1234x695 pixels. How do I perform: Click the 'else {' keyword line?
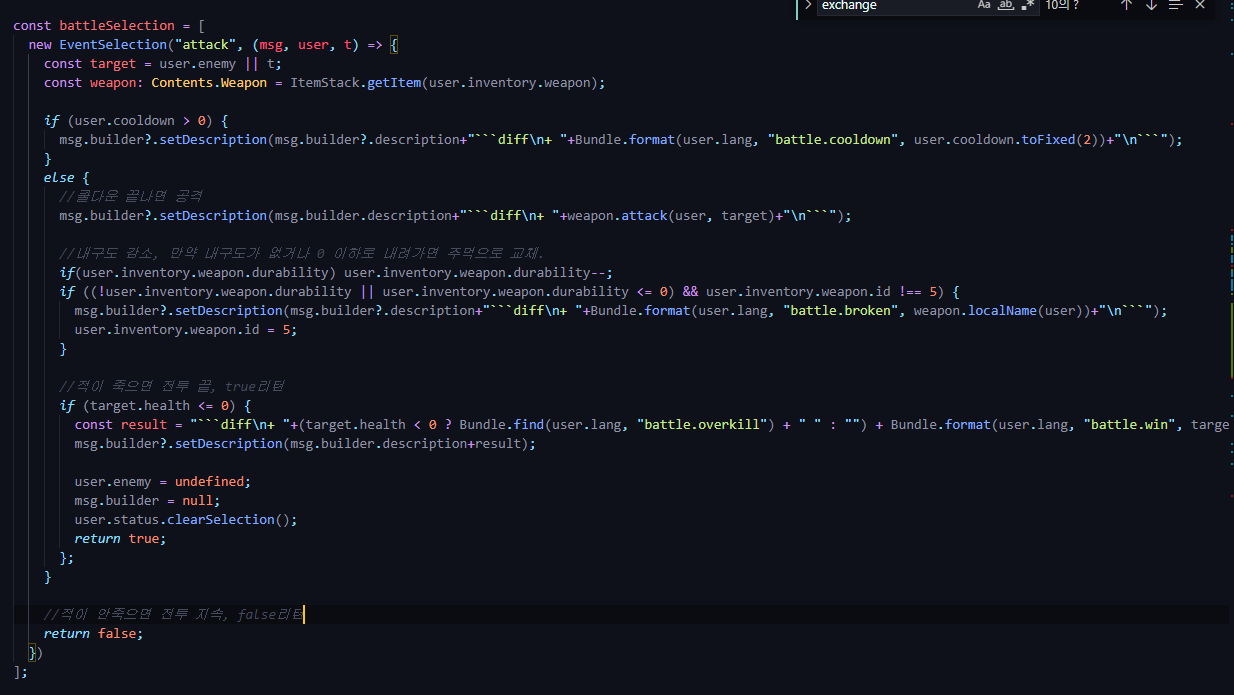66,177
